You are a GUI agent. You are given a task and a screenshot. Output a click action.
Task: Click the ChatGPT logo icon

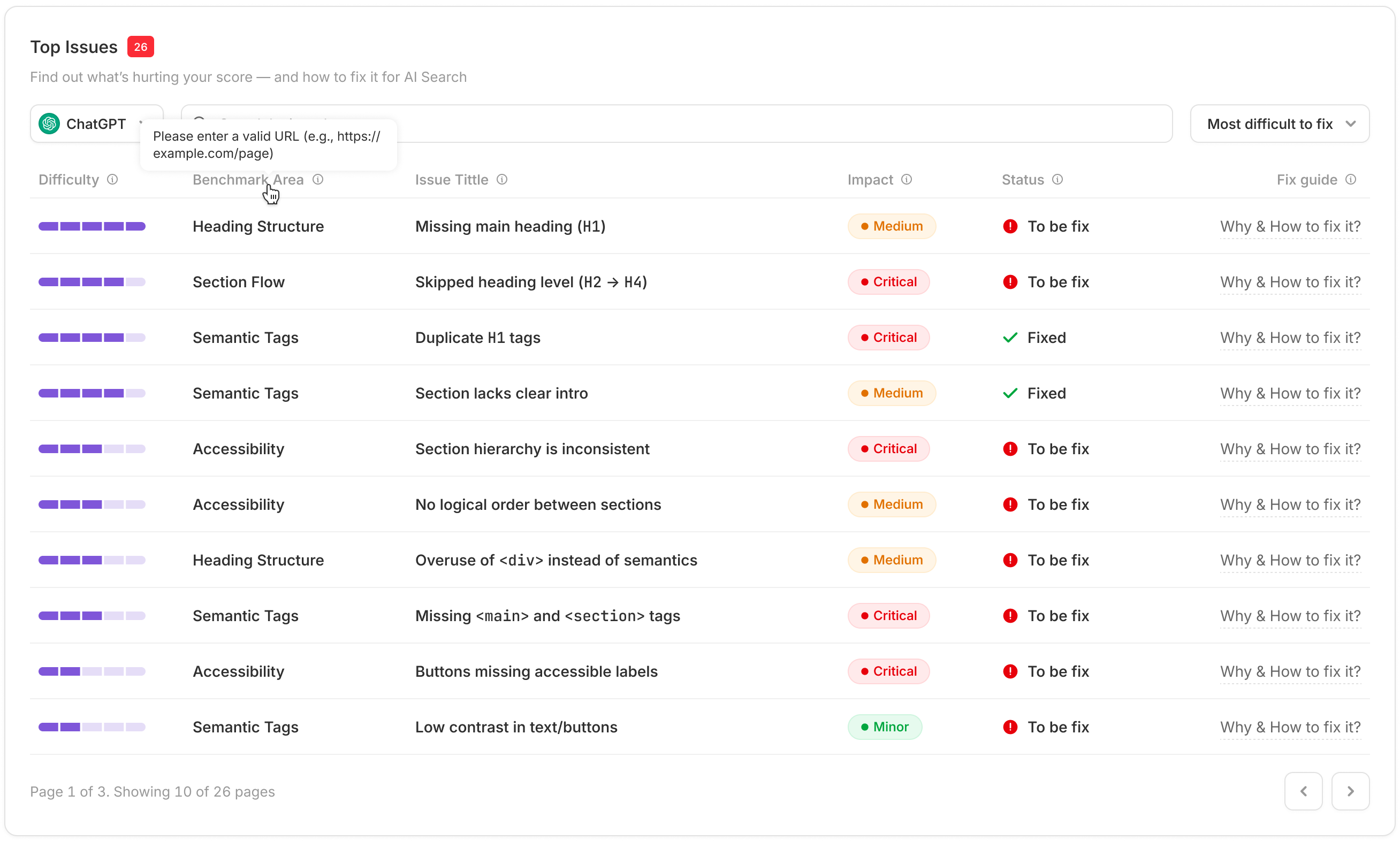point(49,124)
